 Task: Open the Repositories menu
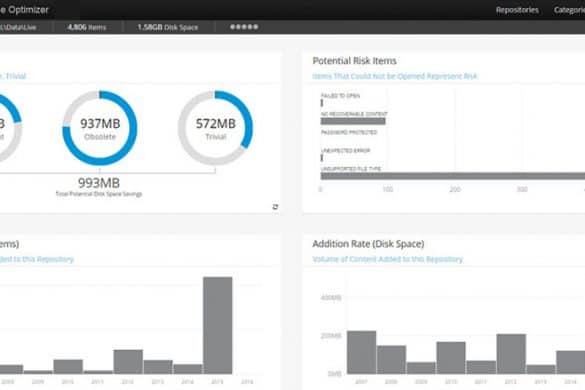pyautogui.click(x=517, y=10)
